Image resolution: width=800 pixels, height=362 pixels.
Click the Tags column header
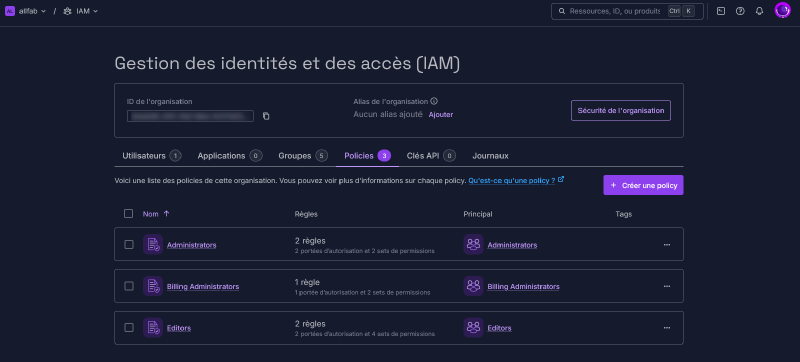tap(623, 214)
